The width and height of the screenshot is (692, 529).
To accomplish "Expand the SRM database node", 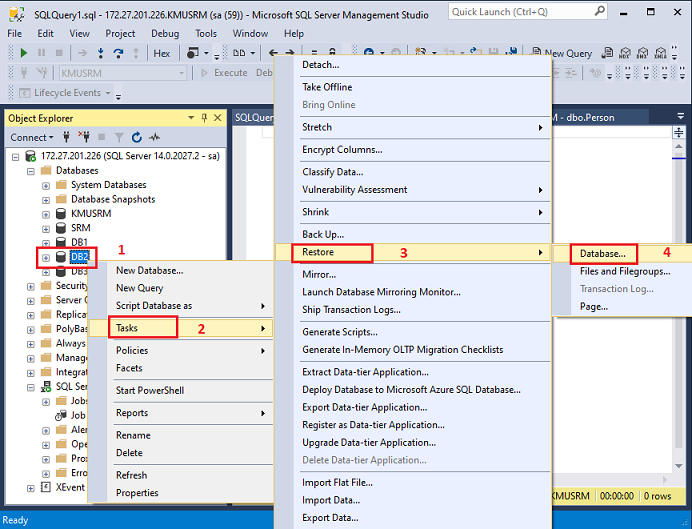I will (x=46, y=228).
